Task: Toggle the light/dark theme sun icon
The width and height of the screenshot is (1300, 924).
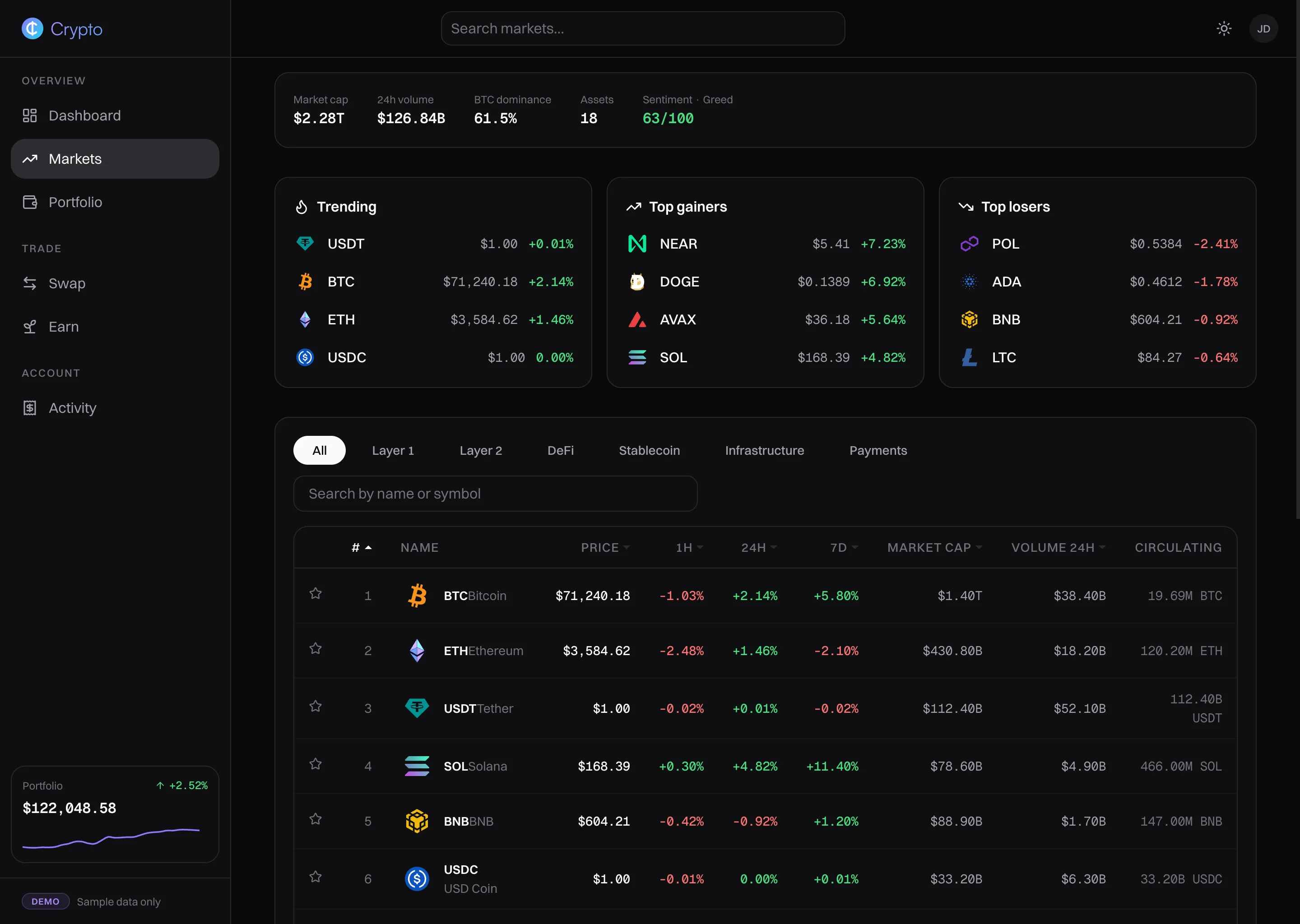Action: (1224, 28)
